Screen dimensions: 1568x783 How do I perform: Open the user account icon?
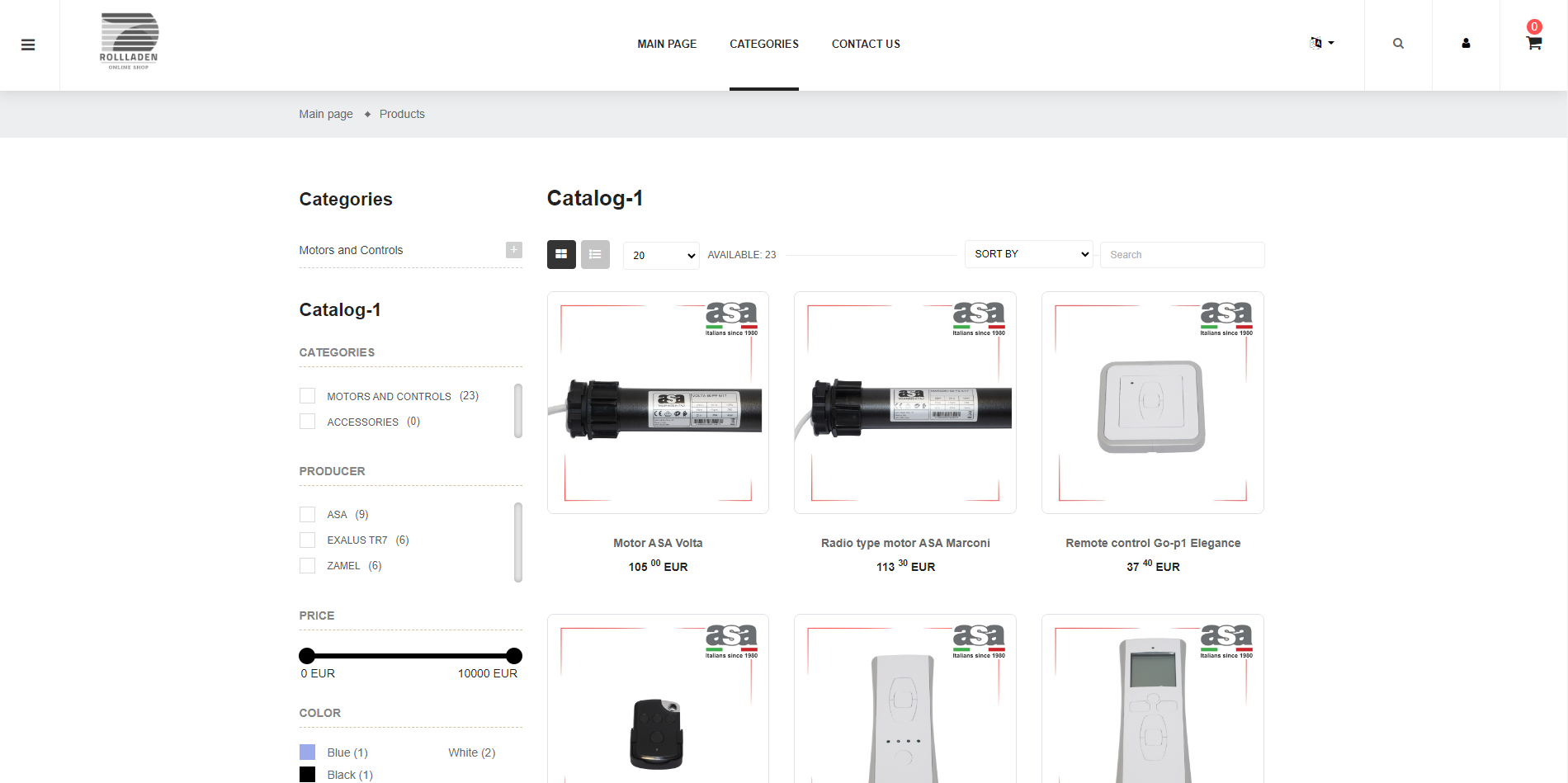[x=1466, y=44]
